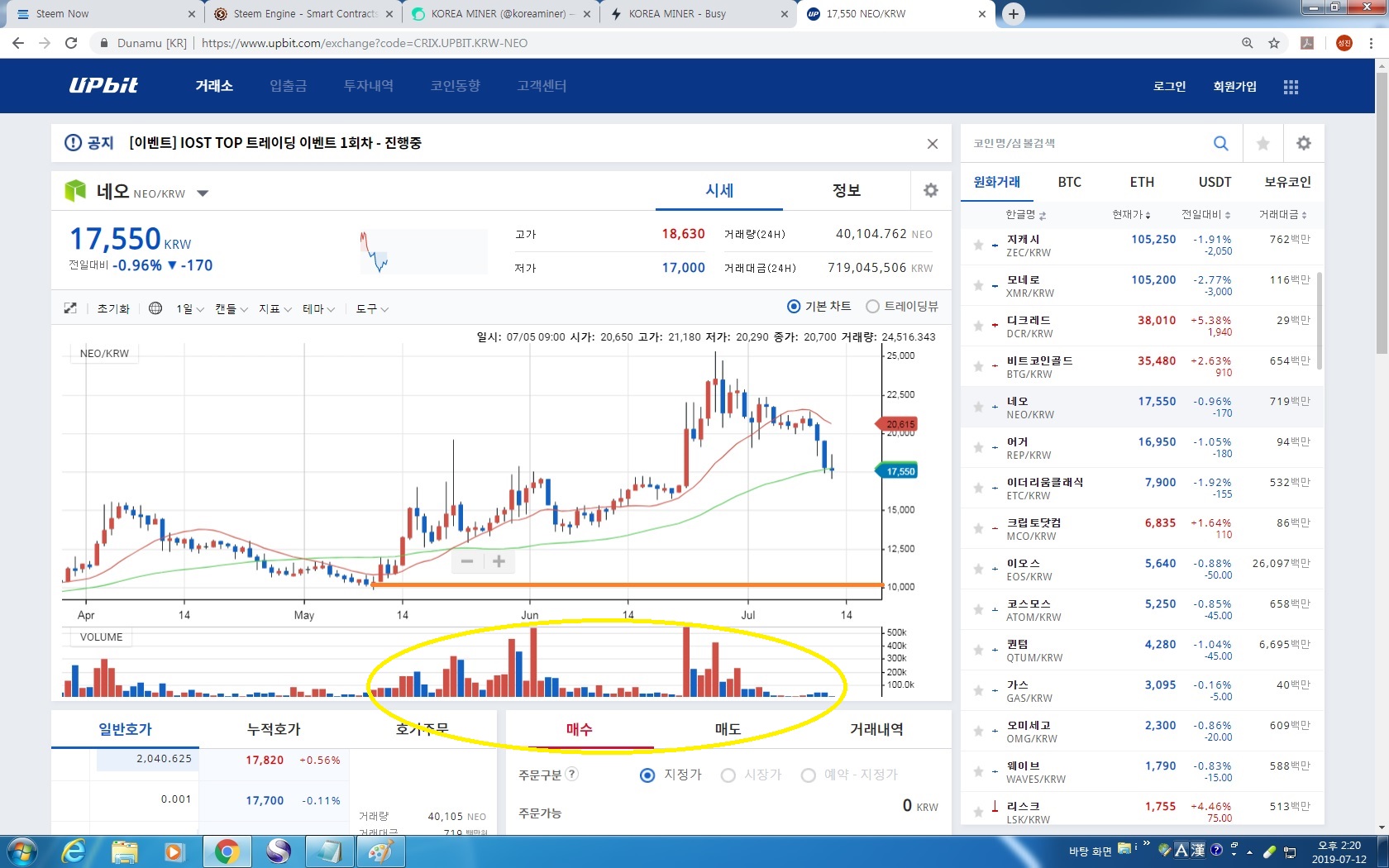Viewport: 1389px width, 868px height.
Task: Switch to the ETH market tab
Action: 1142,182
